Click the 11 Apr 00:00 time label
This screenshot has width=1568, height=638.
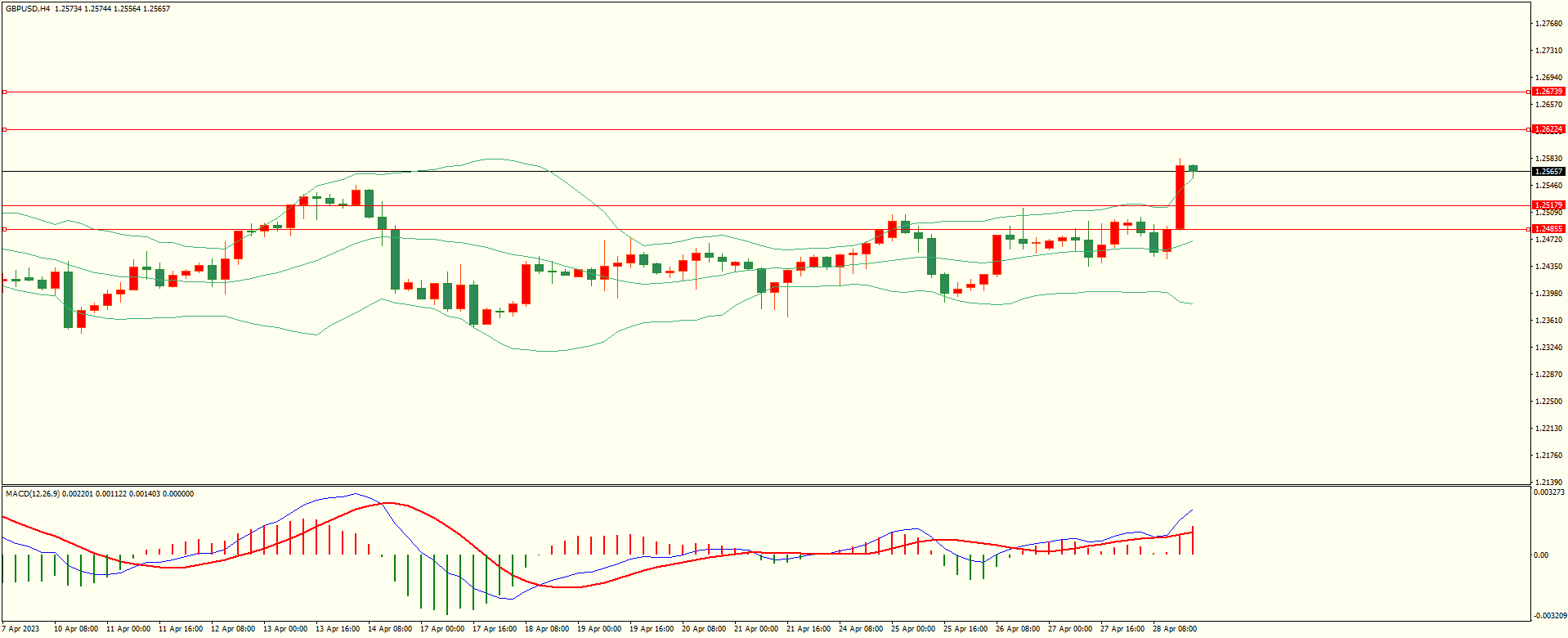[x=128, y=629]
